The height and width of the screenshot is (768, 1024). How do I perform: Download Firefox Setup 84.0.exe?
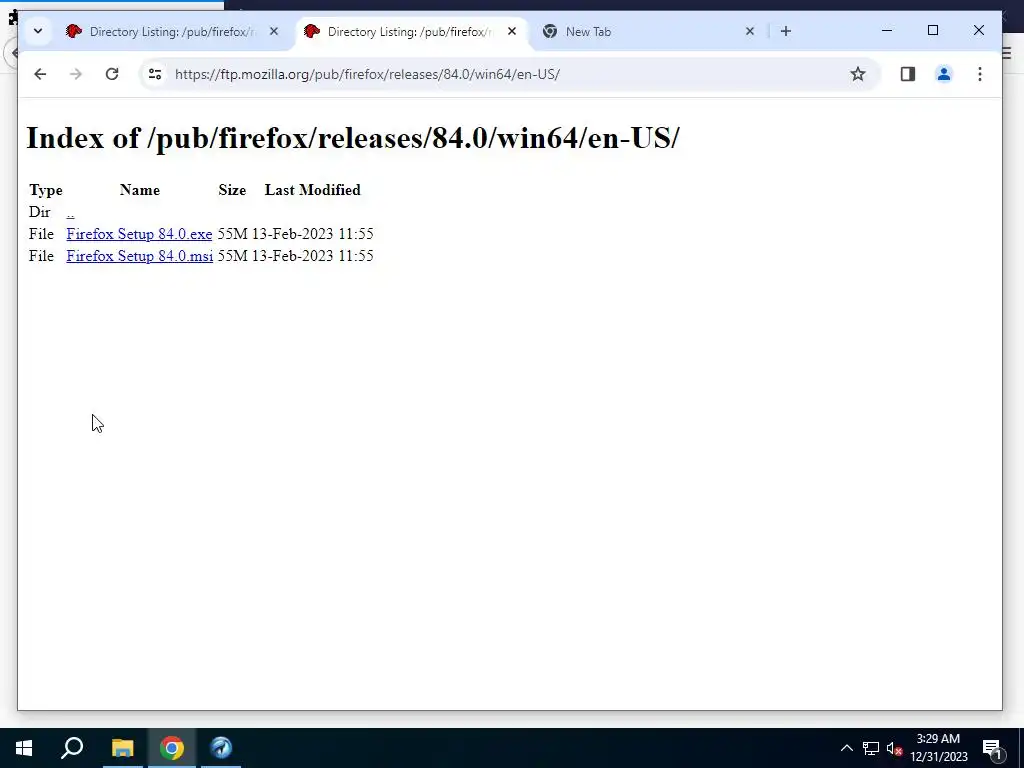(x=139, y=234)
